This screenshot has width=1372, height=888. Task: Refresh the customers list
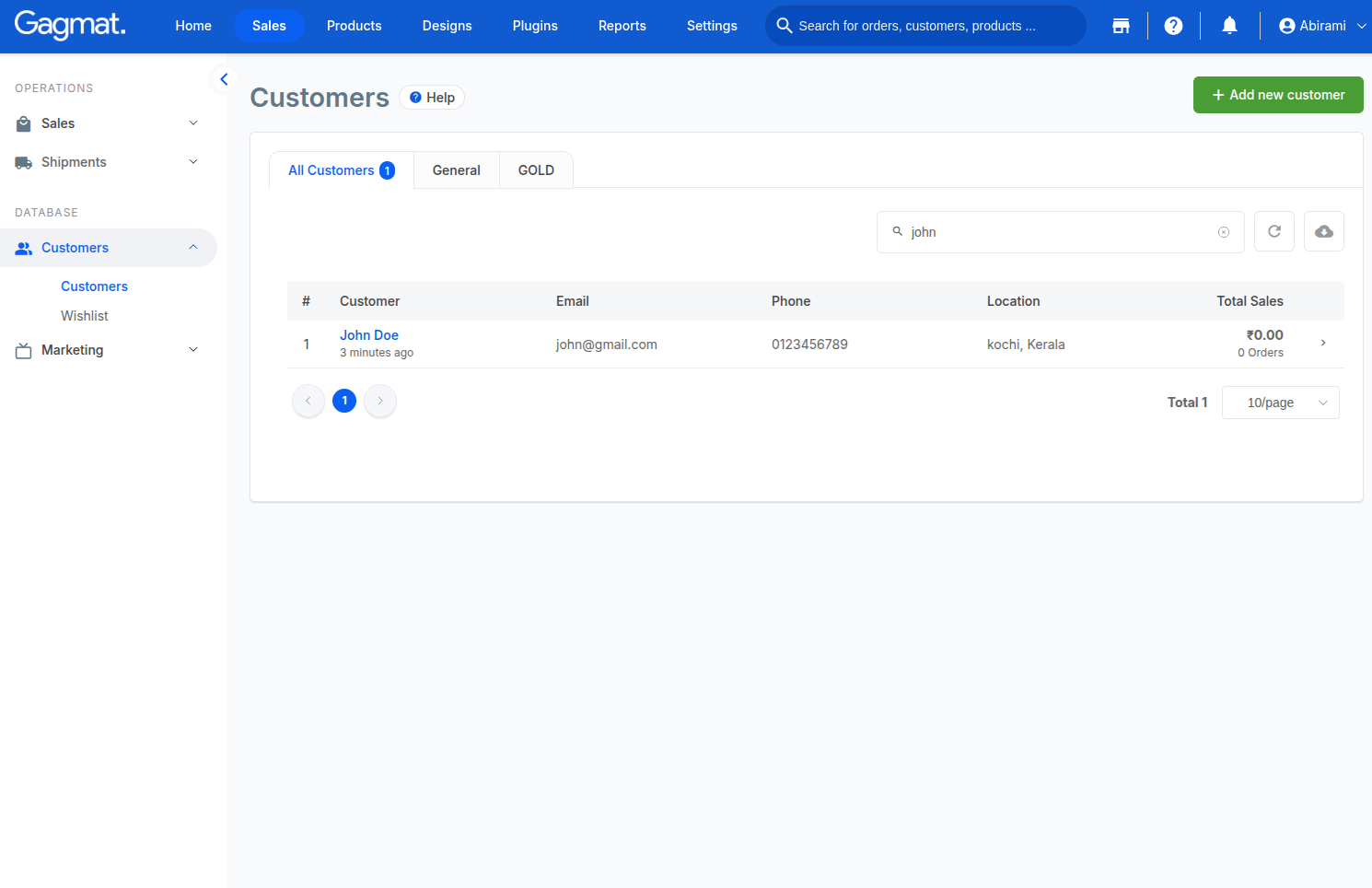(1274, 231)
